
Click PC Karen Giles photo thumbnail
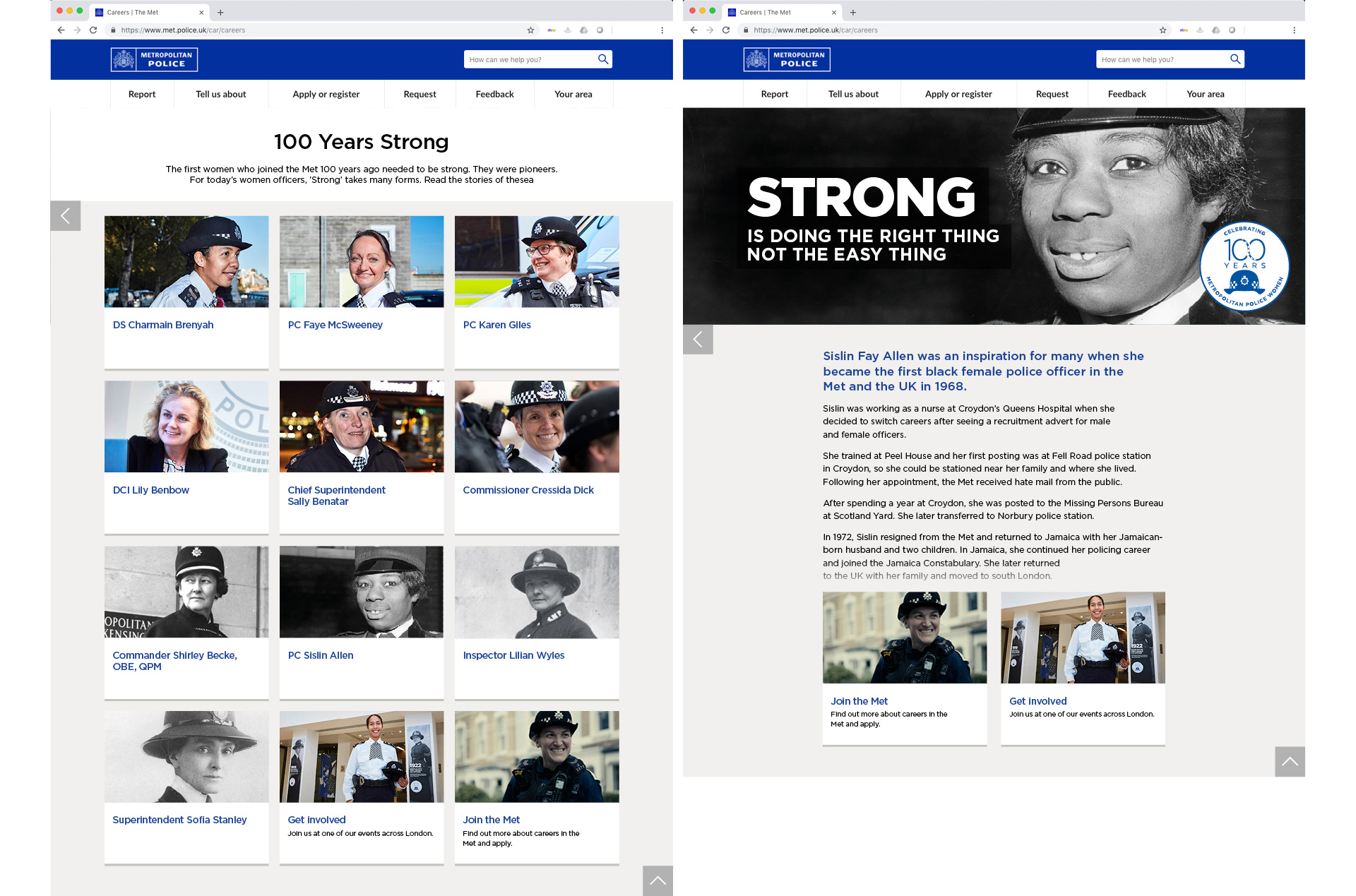pyautogui.click(x=537, y=261)
